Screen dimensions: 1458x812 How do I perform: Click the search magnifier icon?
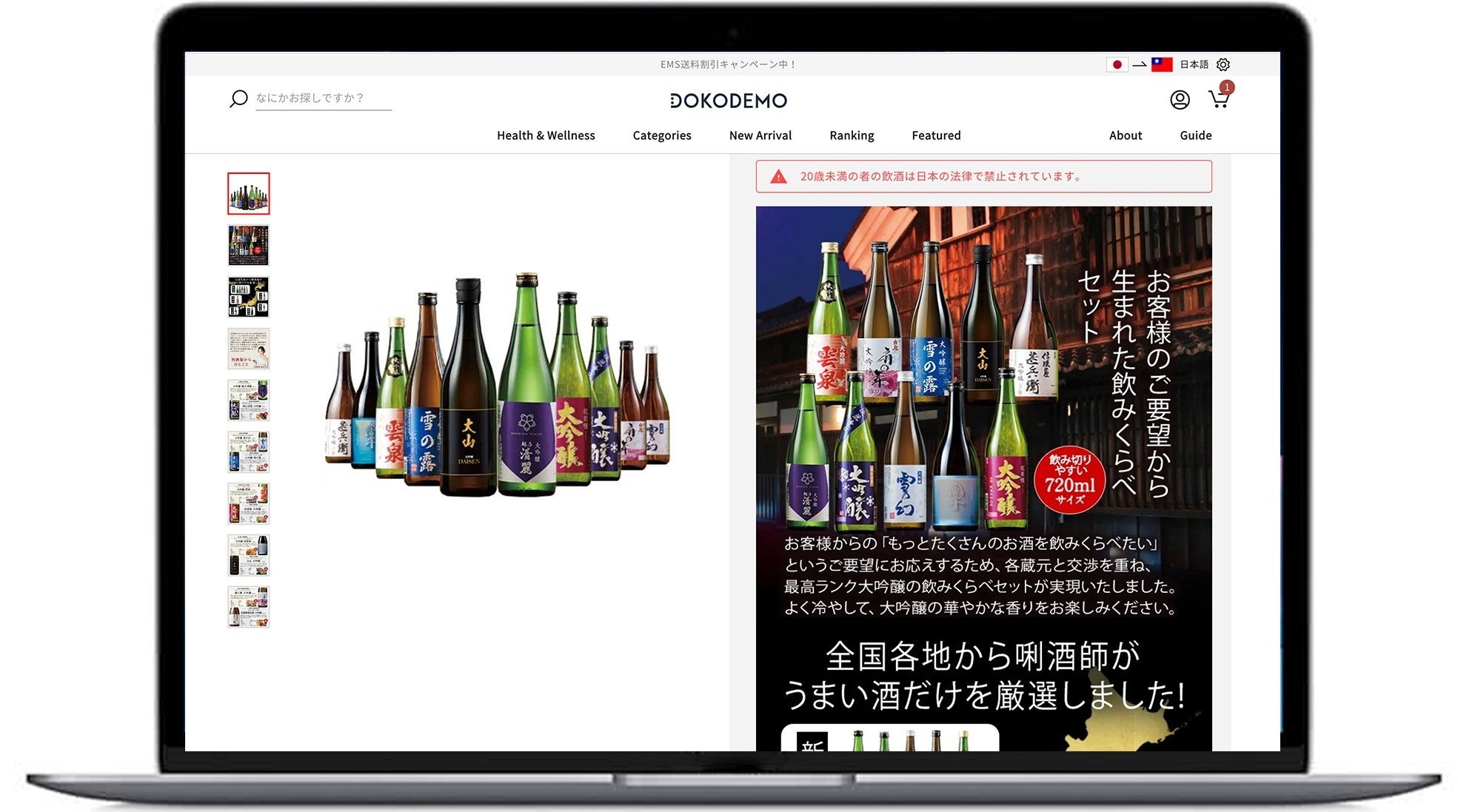coord(238,98)
